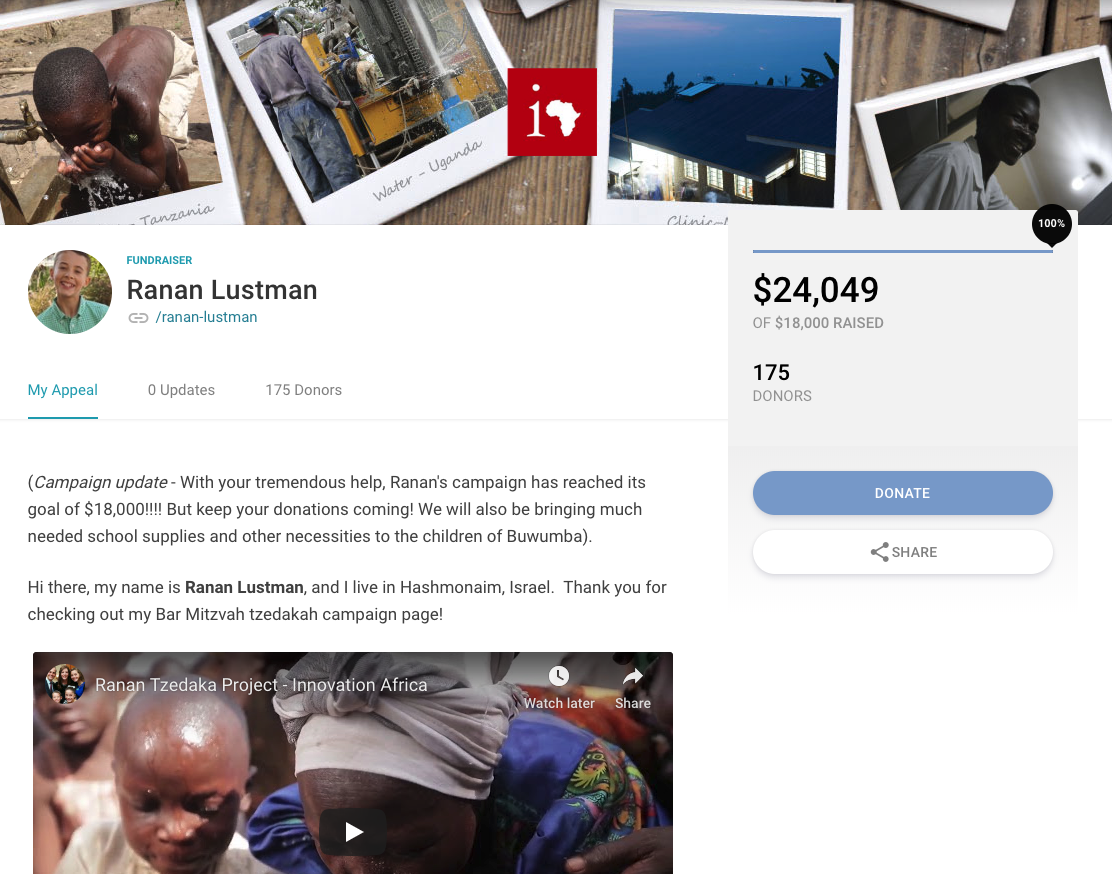View the 175 Donors tab

point(304,390)
